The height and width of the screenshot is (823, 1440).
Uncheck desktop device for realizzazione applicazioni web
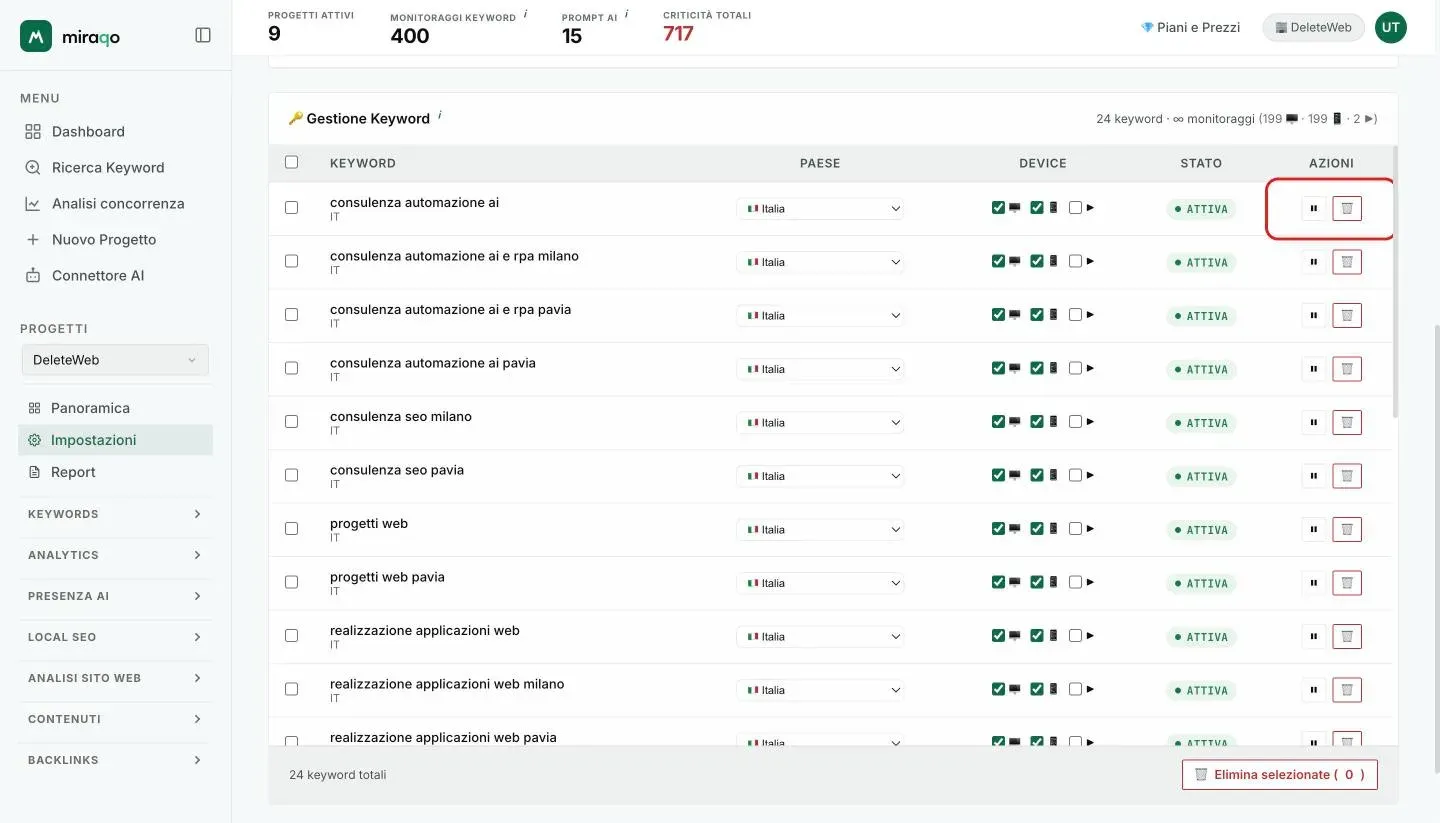tap(998, 636)
